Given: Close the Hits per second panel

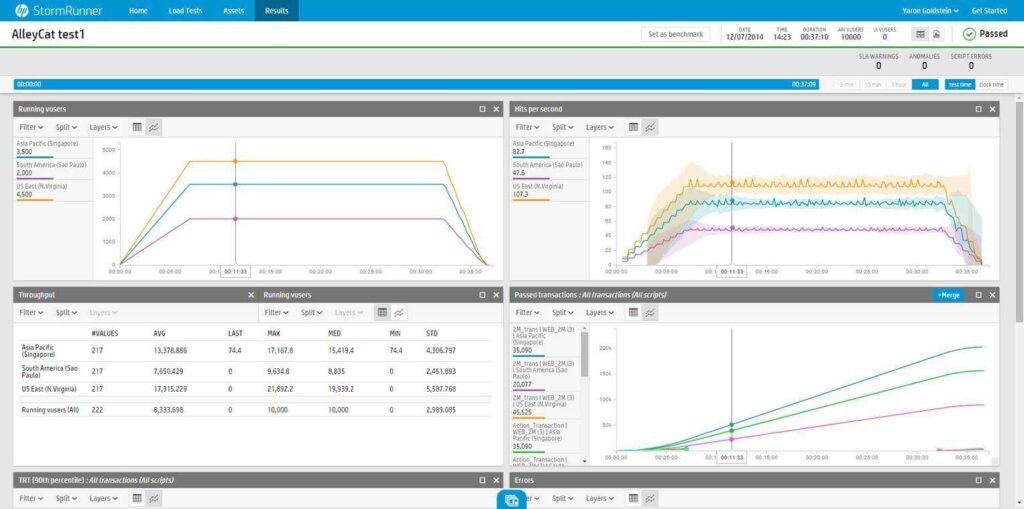Looking at the screenshot, I should pyautogui.click(x=992, y=109).
